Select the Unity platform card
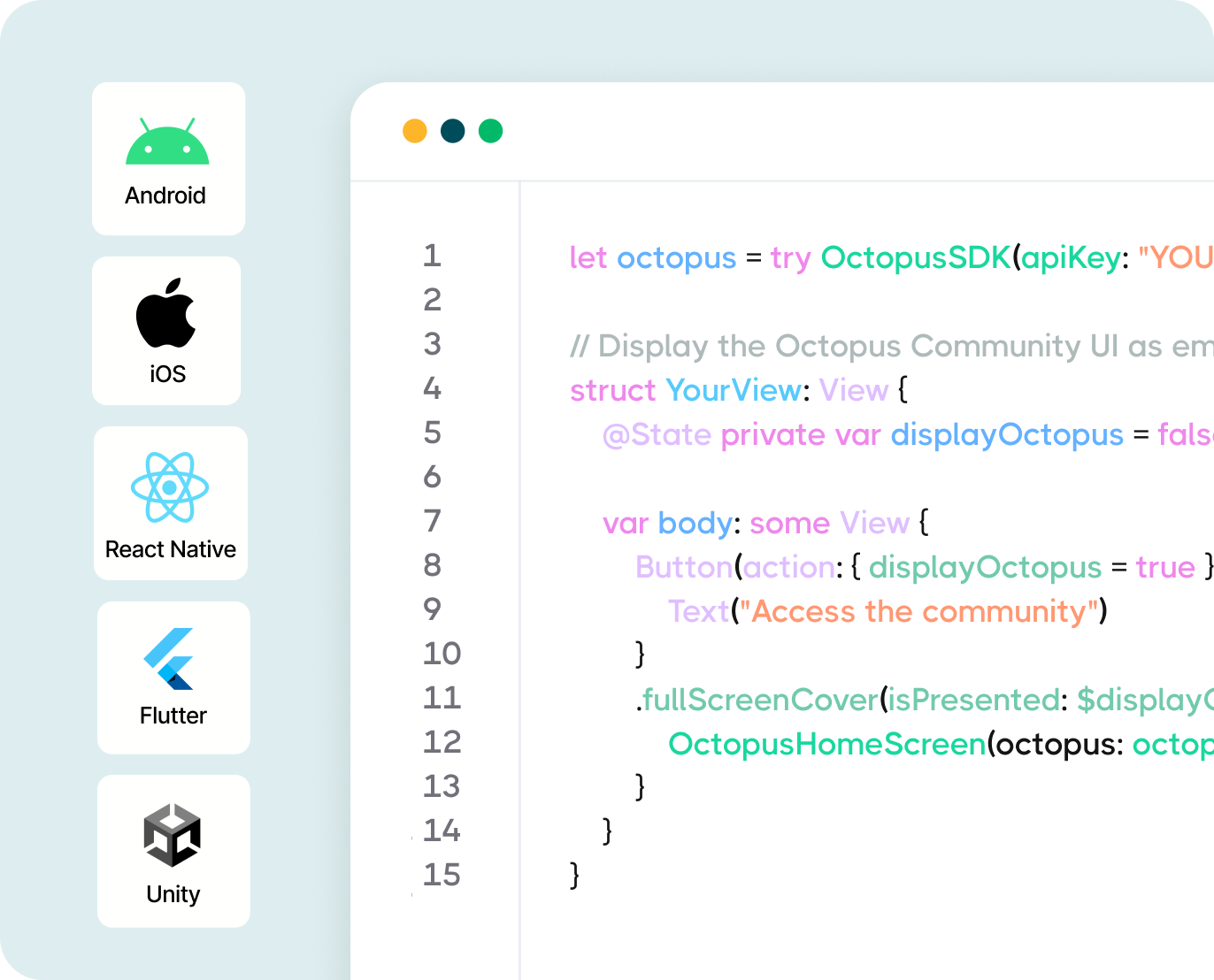 pyautogui.click(x=173, y=851)
